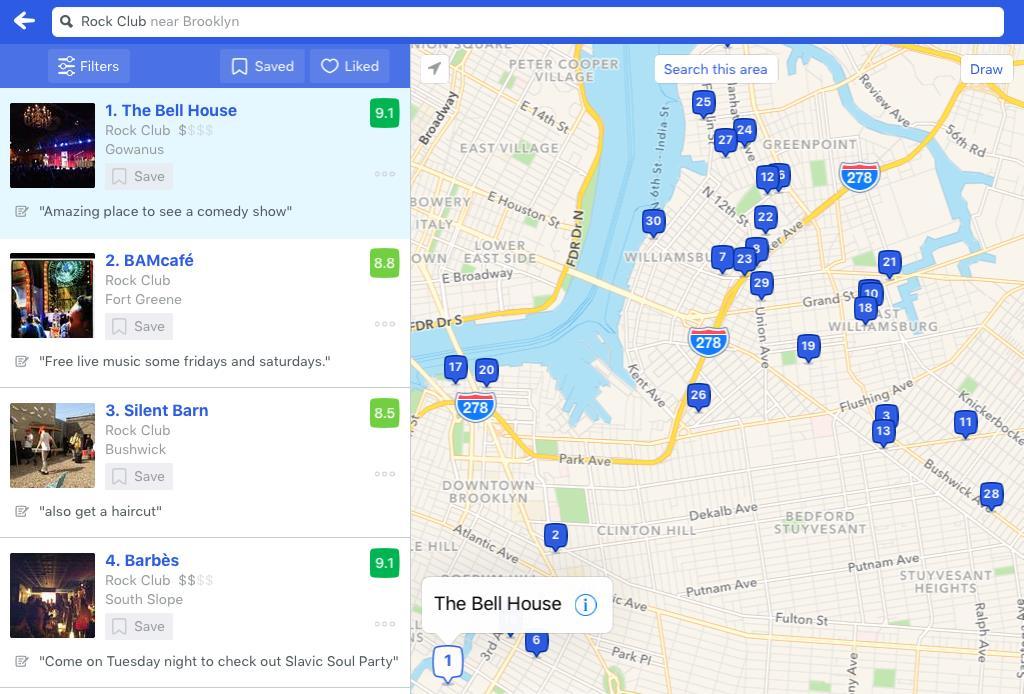This screenshot has width=1024, height=694.
Task: Click the BAMcafé 8.8 rating badge
Action: click(385, 263)
